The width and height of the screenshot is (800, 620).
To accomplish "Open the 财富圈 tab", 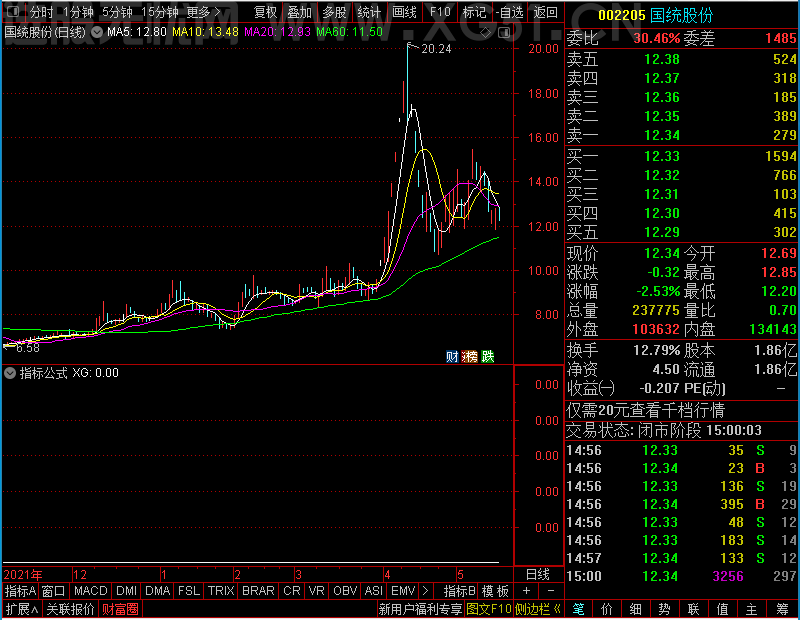I will tap(120, 609).
